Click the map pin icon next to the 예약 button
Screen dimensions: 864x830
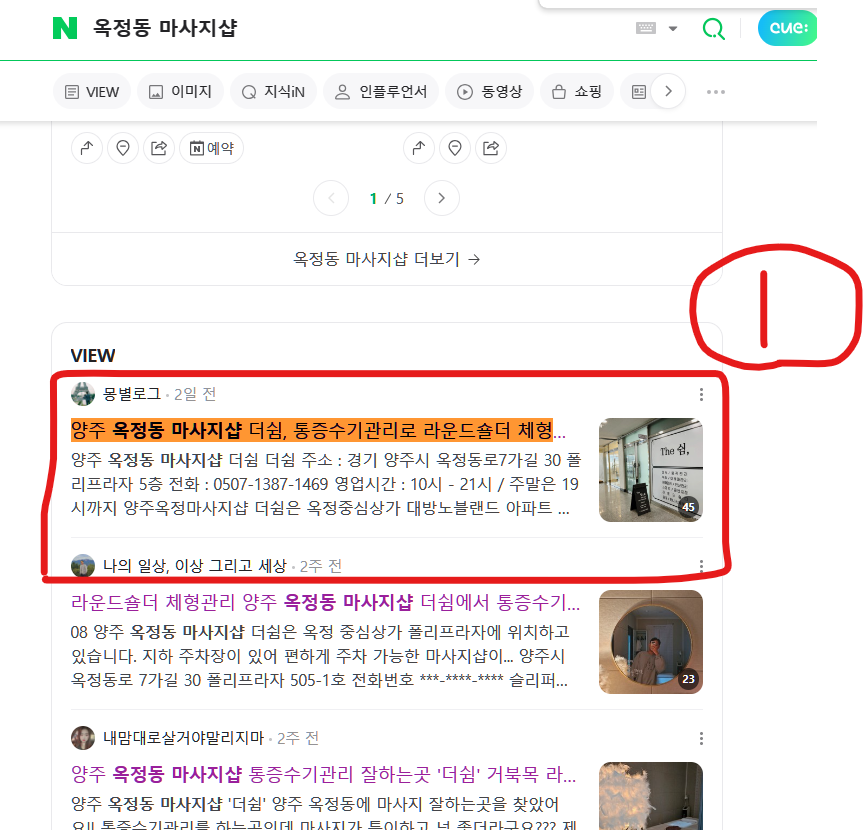123,148
